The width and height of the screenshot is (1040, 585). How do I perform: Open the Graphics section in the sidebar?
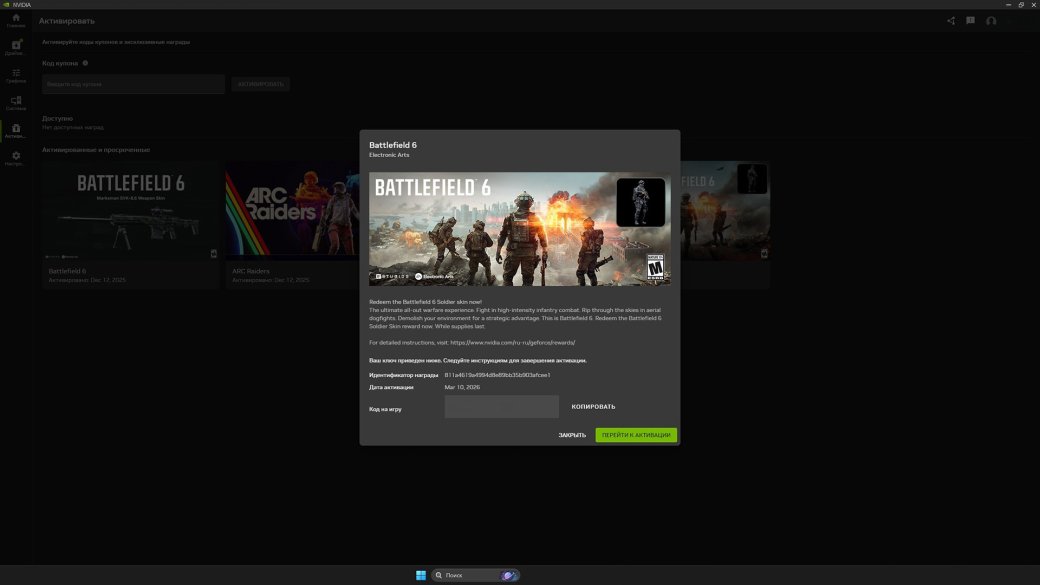coord(16,76)
